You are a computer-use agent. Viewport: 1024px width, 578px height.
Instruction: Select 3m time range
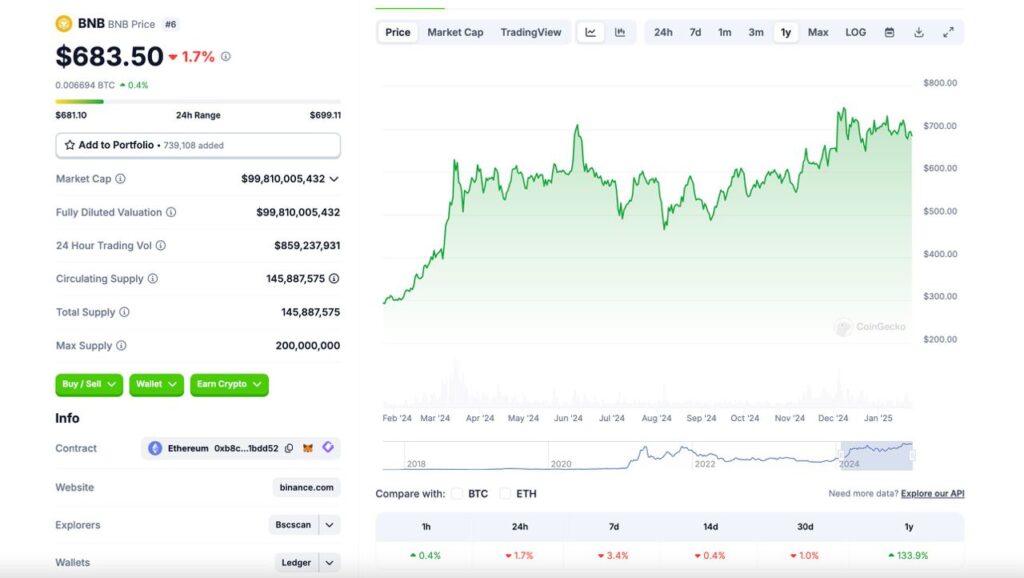point(756,32)
